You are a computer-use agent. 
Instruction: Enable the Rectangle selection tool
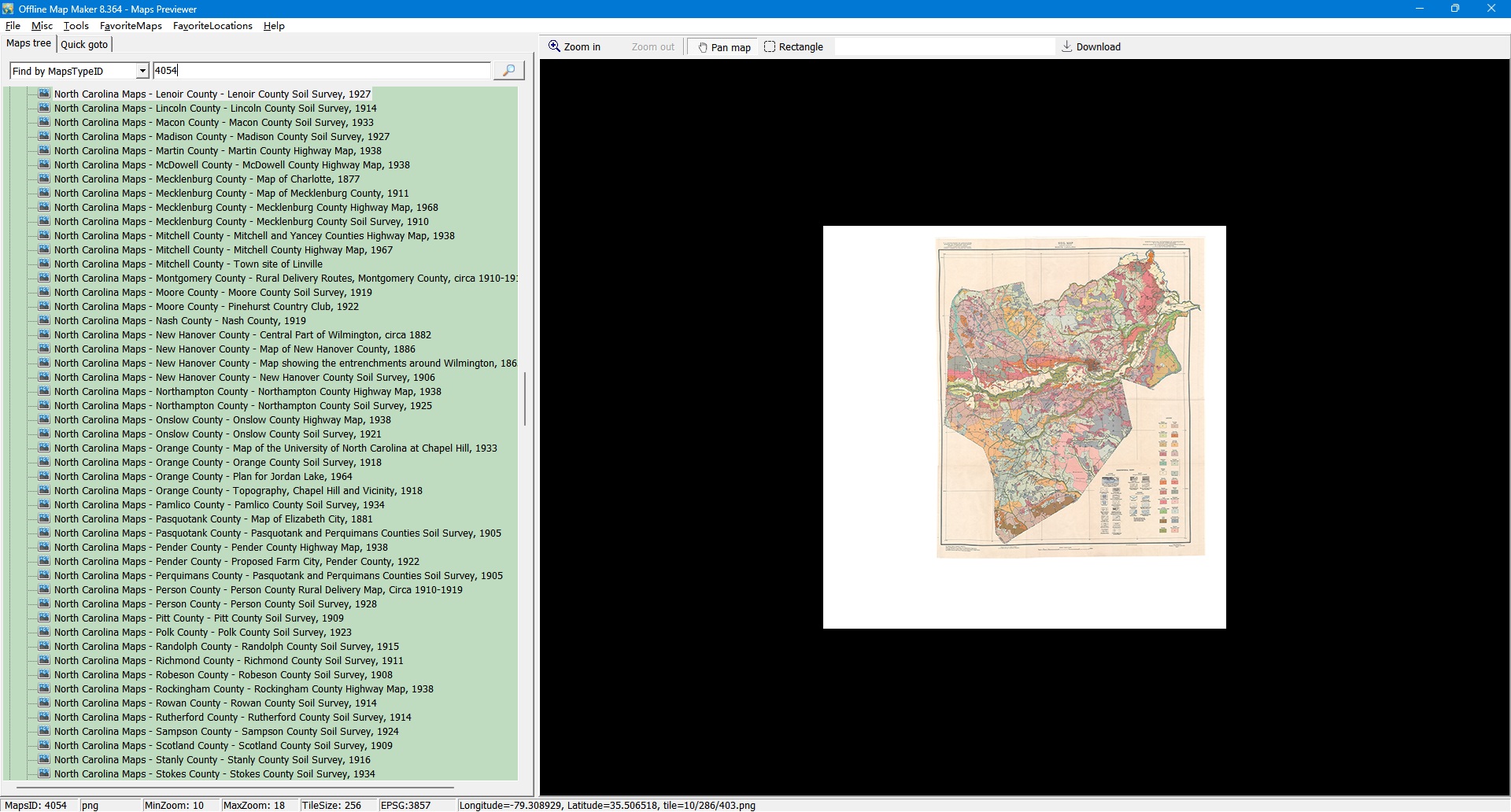click(793, 47)
